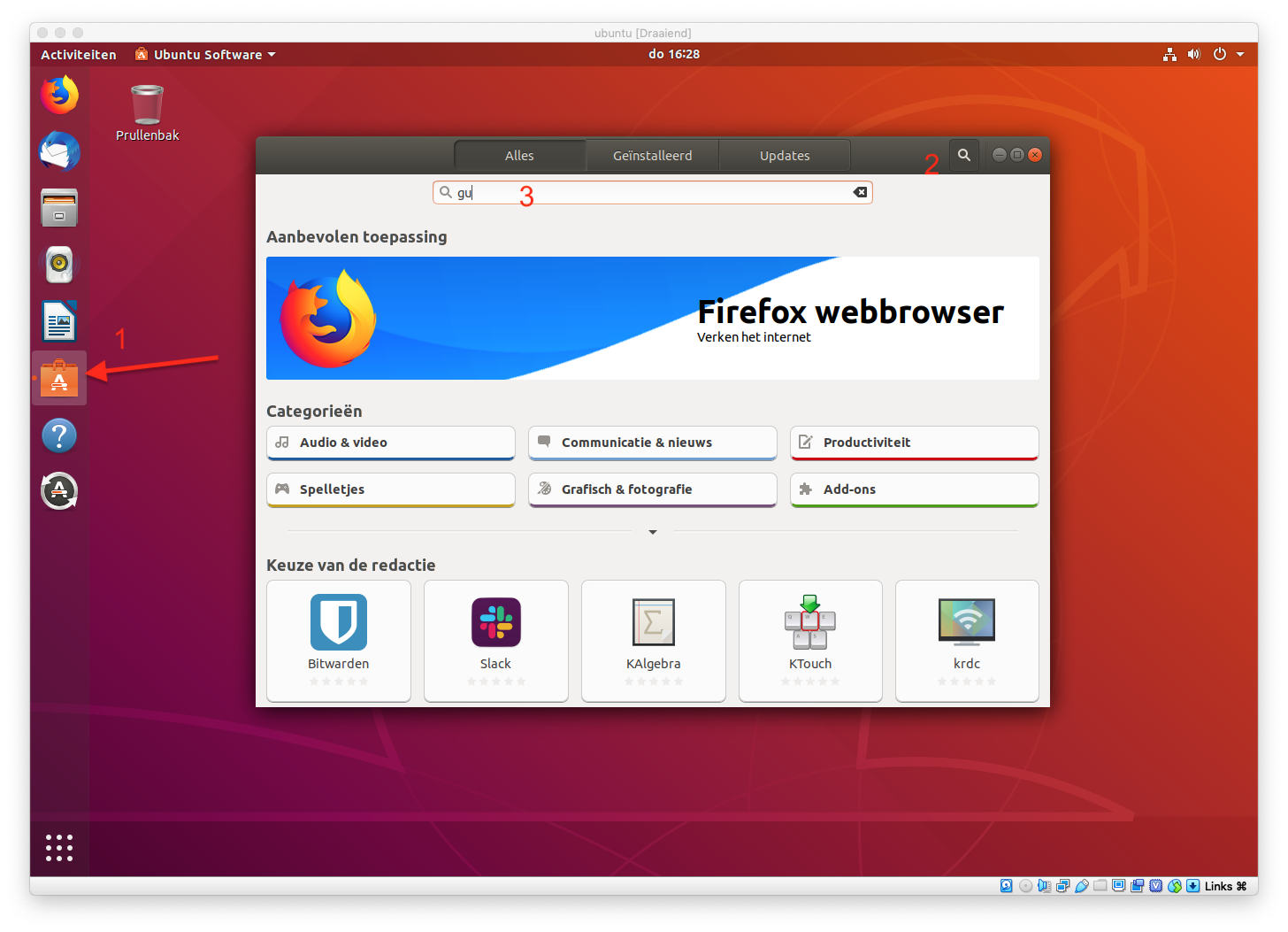This screenshot has width=1288, height=932.
Task: Clear the search field text
Action: [x=859, y=192]
